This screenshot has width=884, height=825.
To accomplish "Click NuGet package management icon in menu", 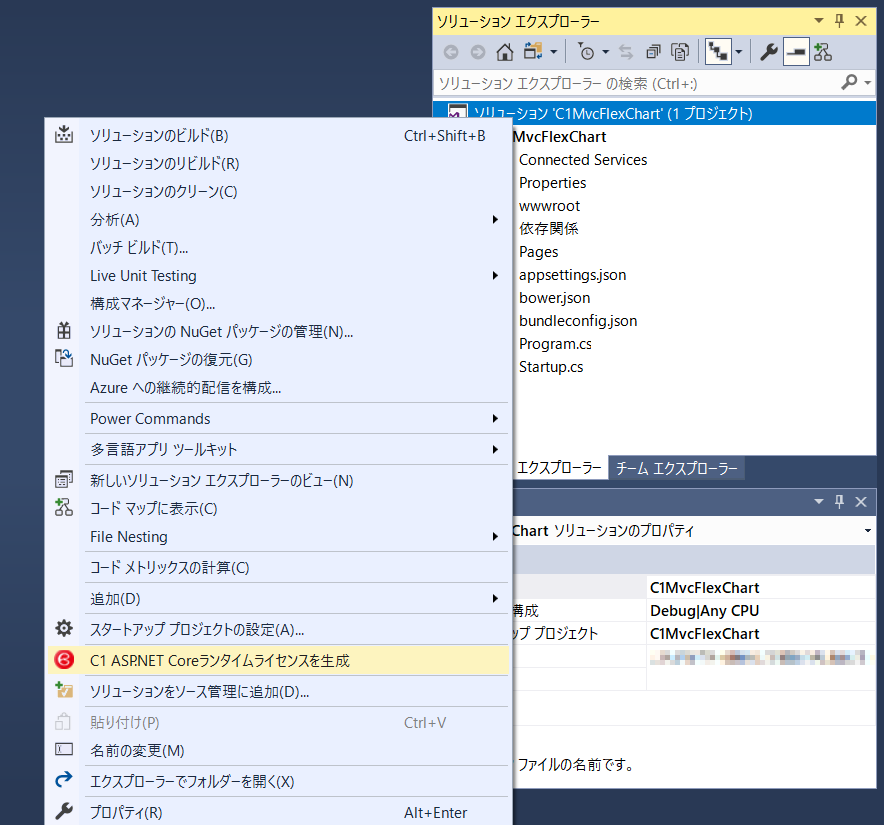I will click(64, 331).
